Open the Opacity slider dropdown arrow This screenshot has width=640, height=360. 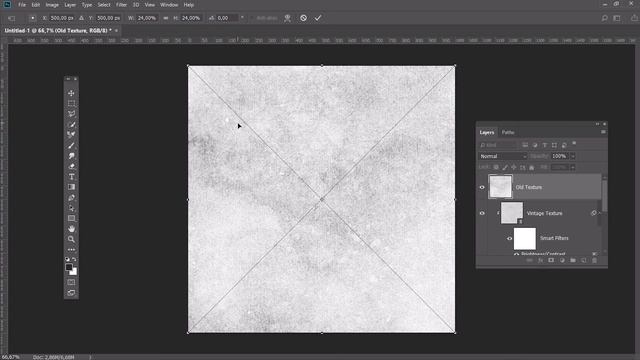573,156
